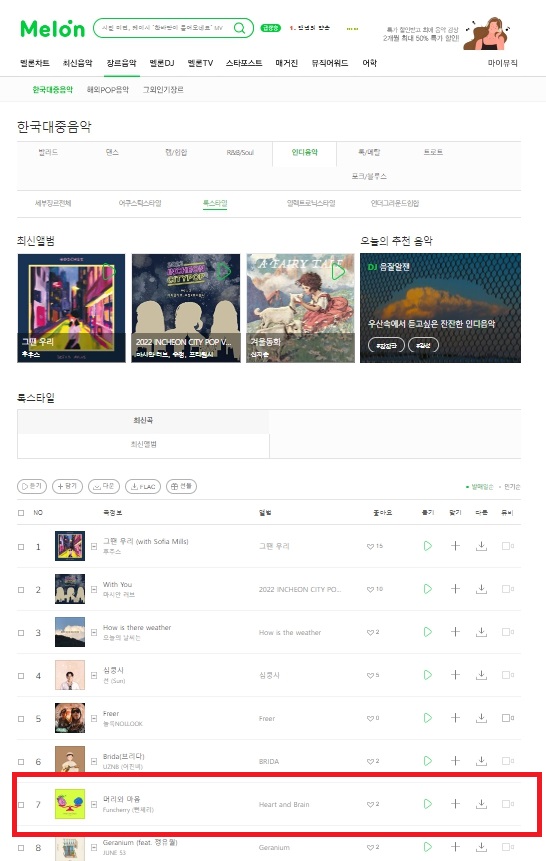Image resolution: width=546 pixels, height=861 pixels.
Task: Add With You to playlist
Action: click(x=455, y=589)
